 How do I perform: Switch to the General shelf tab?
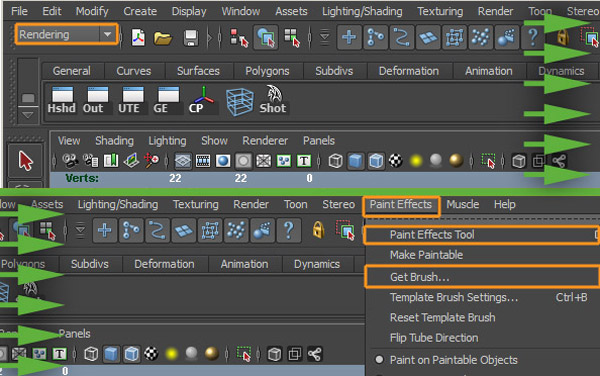[x=72, y=71]
